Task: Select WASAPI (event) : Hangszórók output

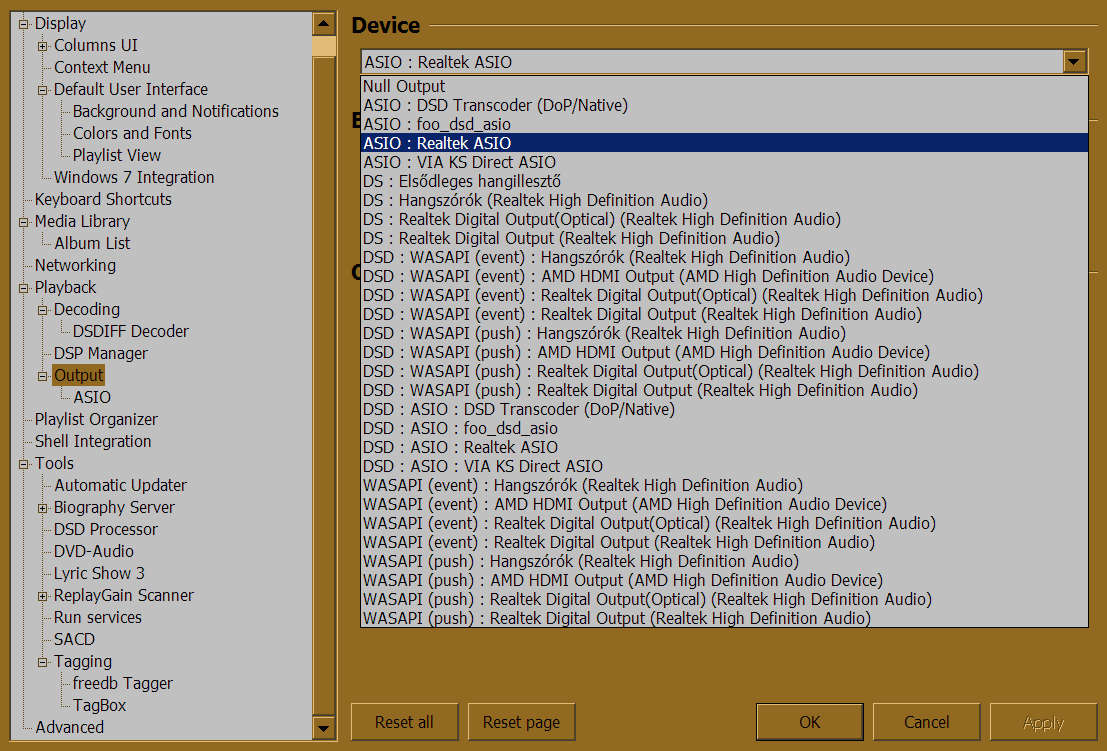Action: pos(724,486)
